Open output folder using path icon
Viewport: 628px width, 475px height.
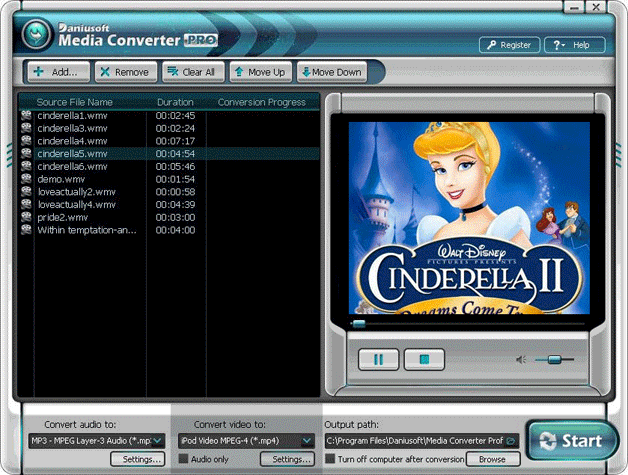click(511, 440)
